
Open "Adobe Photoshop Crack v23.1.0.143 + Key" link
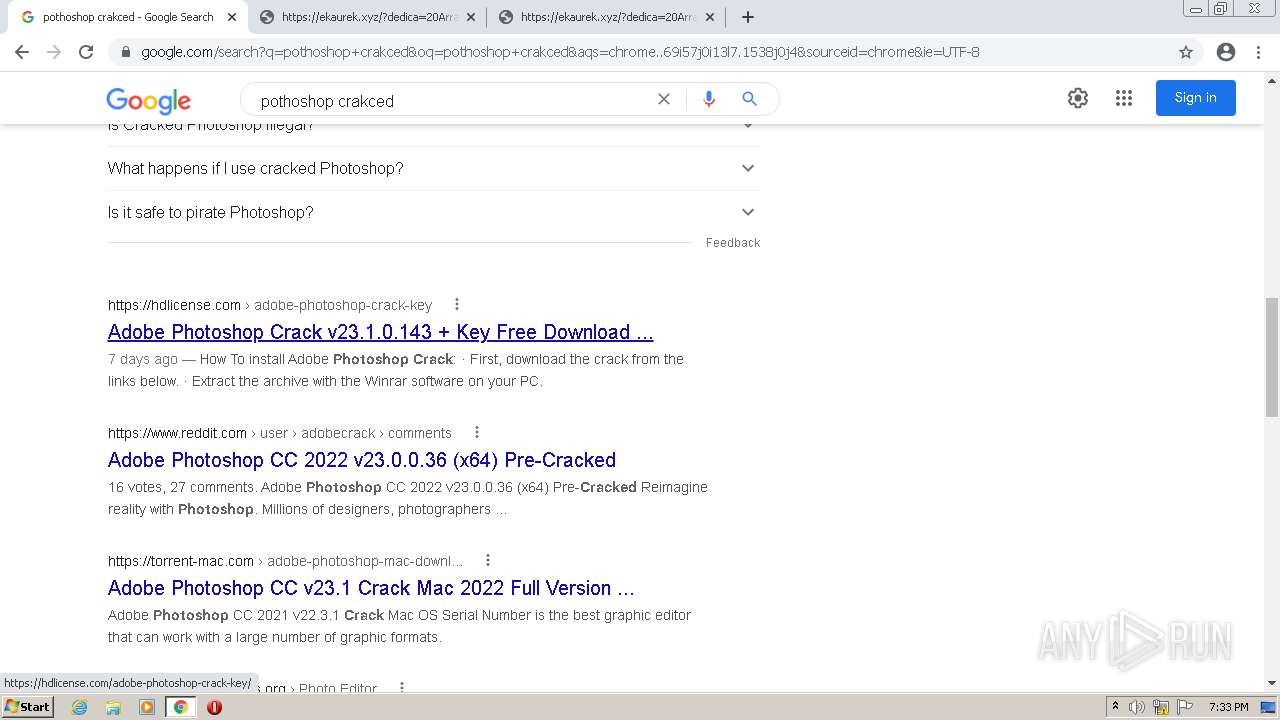pos(380,332)
